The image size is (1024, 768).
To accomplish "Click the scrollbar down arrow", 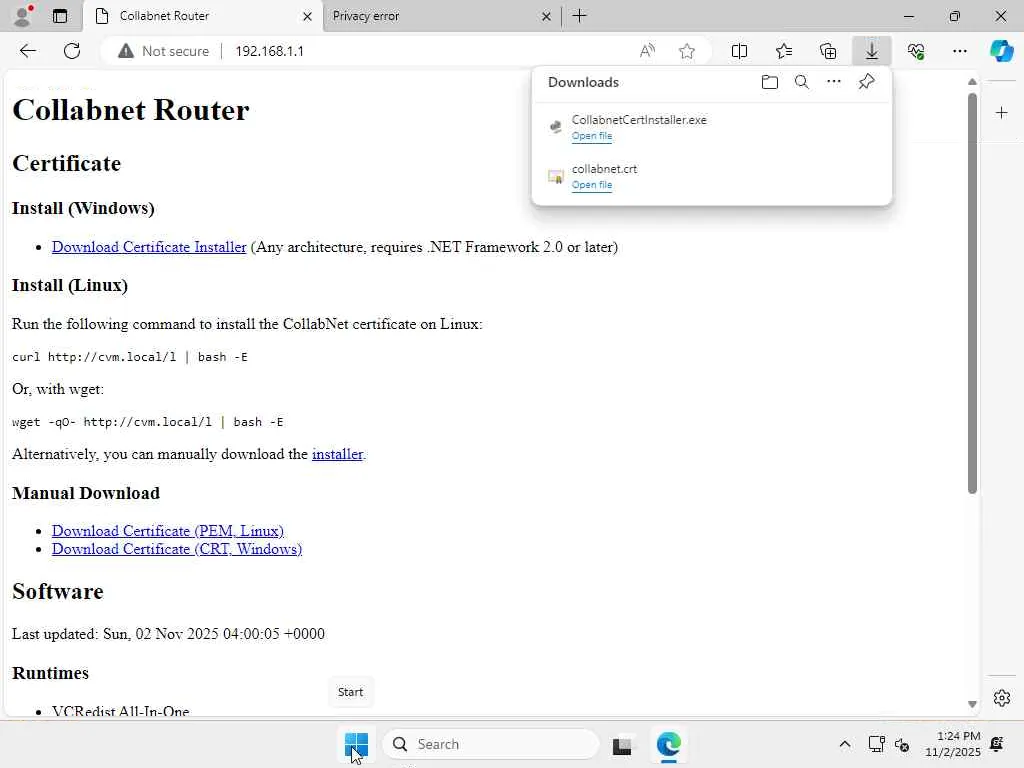I will (x=972, y=704).
